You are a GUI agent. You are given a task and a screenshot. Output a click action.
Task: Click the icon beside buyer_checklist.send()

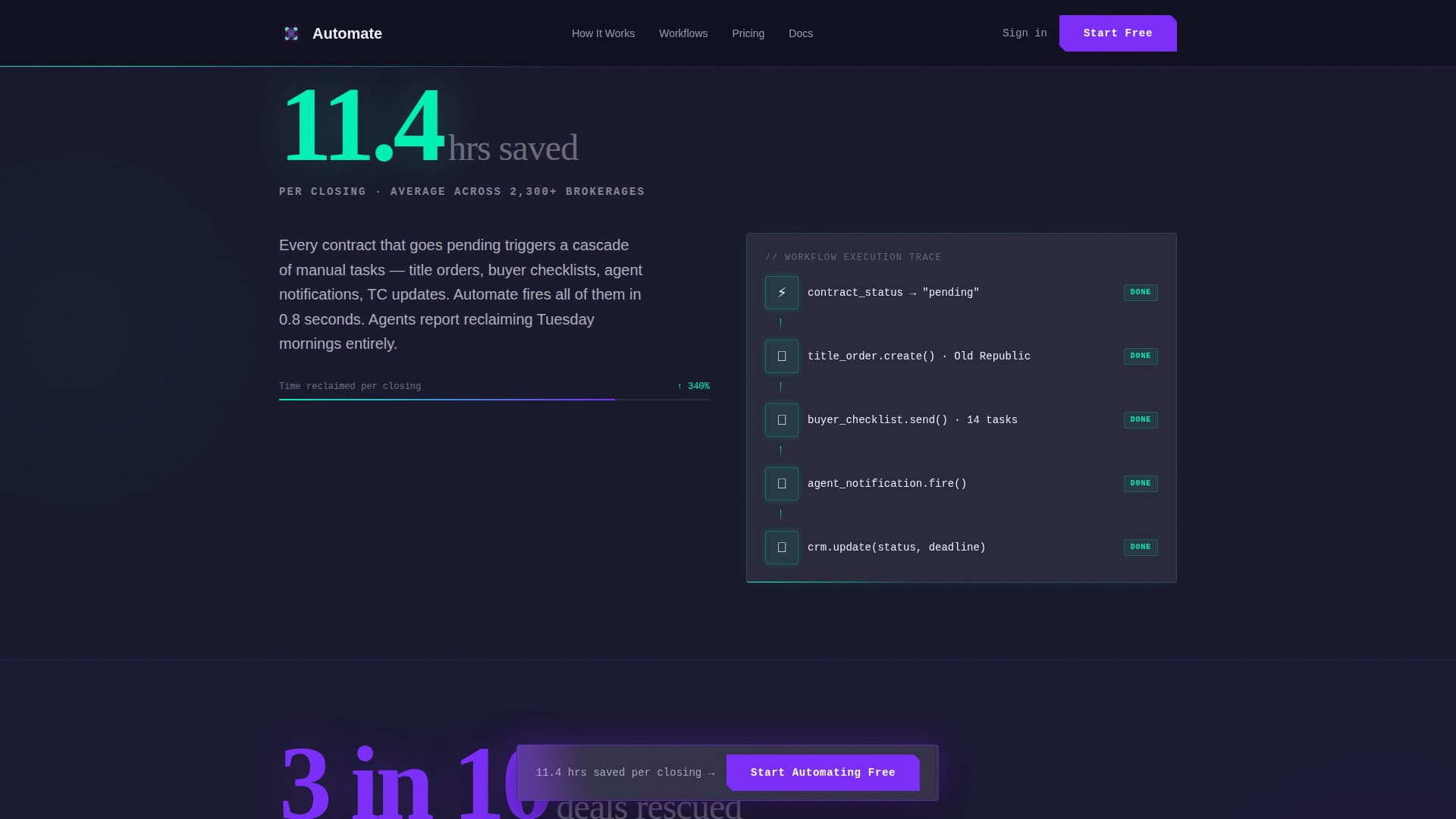[782, 420]
